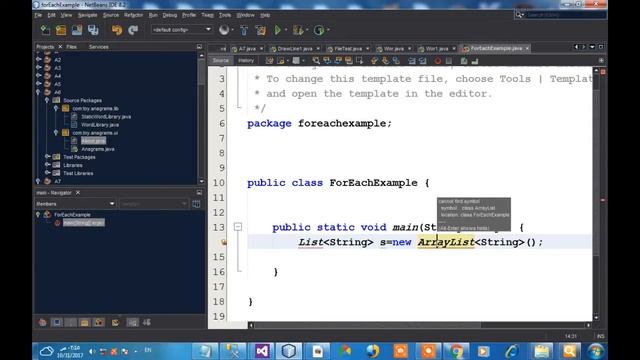Click the New File toolbar icon
The height and width of the screenshot is (360, 640).
coord(45,30)
